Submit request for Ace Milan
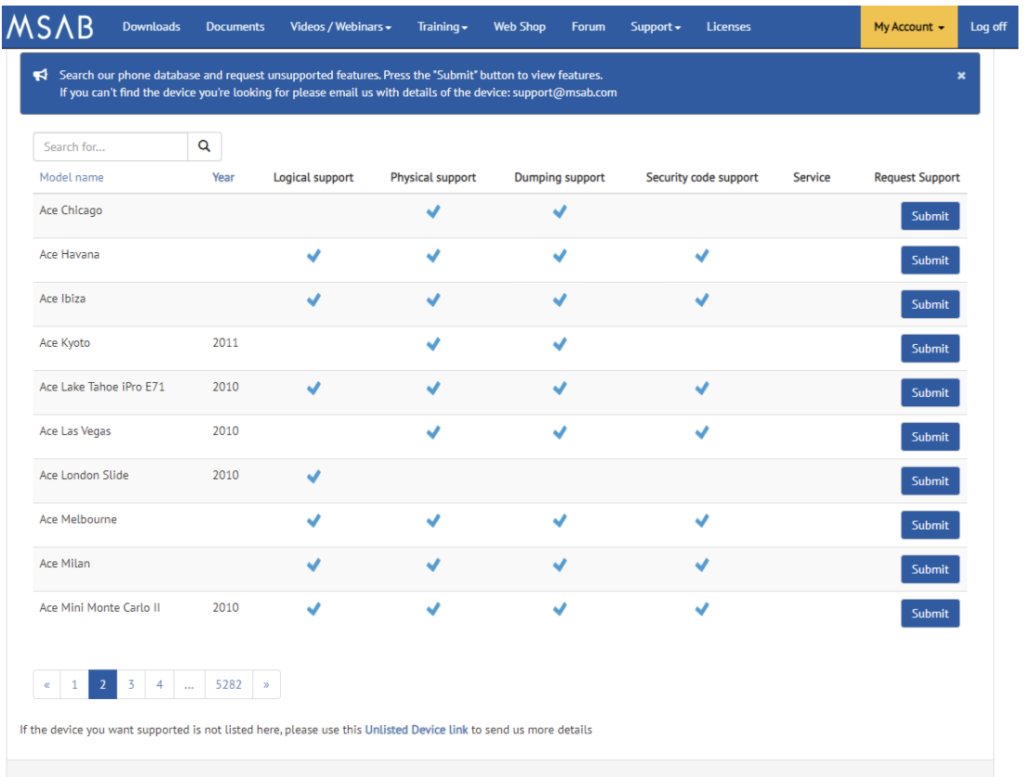1024x777 pixels. point(930,569)
